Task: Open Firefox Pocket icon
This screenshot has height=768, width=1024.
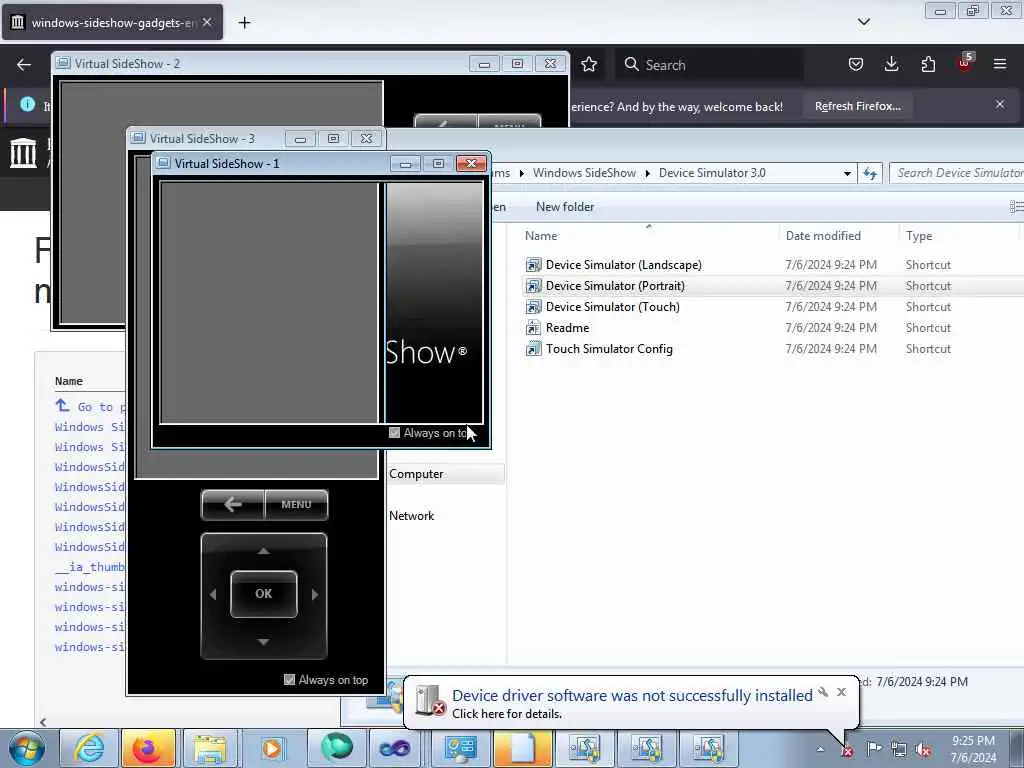Action: (x=856, y=64)
